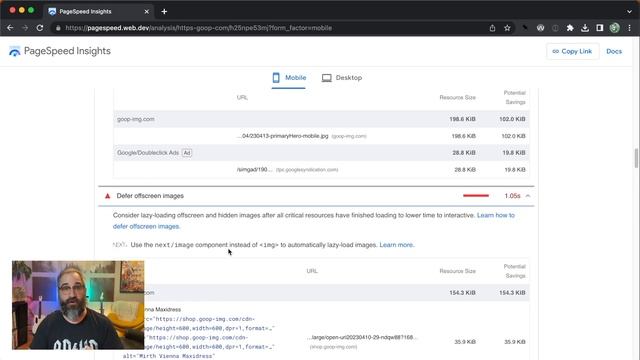Click the browser forward arrow

tap(25, 28)
